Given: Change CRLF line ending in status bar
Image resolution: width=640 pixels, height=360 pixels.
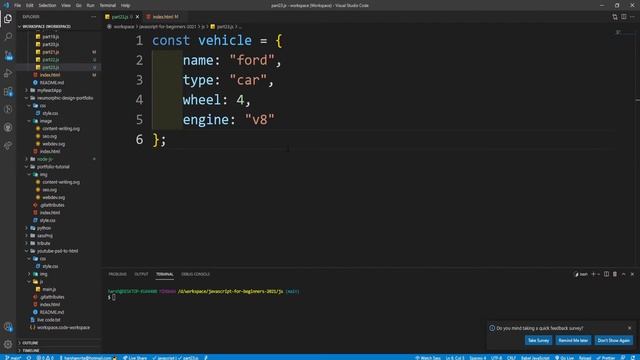Looking at the screenshot, I should click(511, 358).
